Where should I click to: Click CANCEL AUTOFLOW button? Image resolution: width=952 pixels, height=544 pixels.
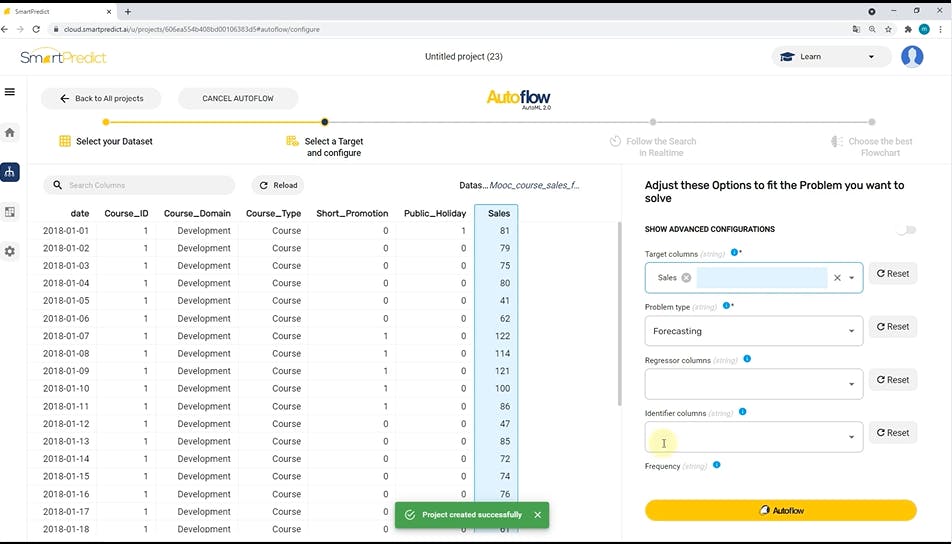238,98
